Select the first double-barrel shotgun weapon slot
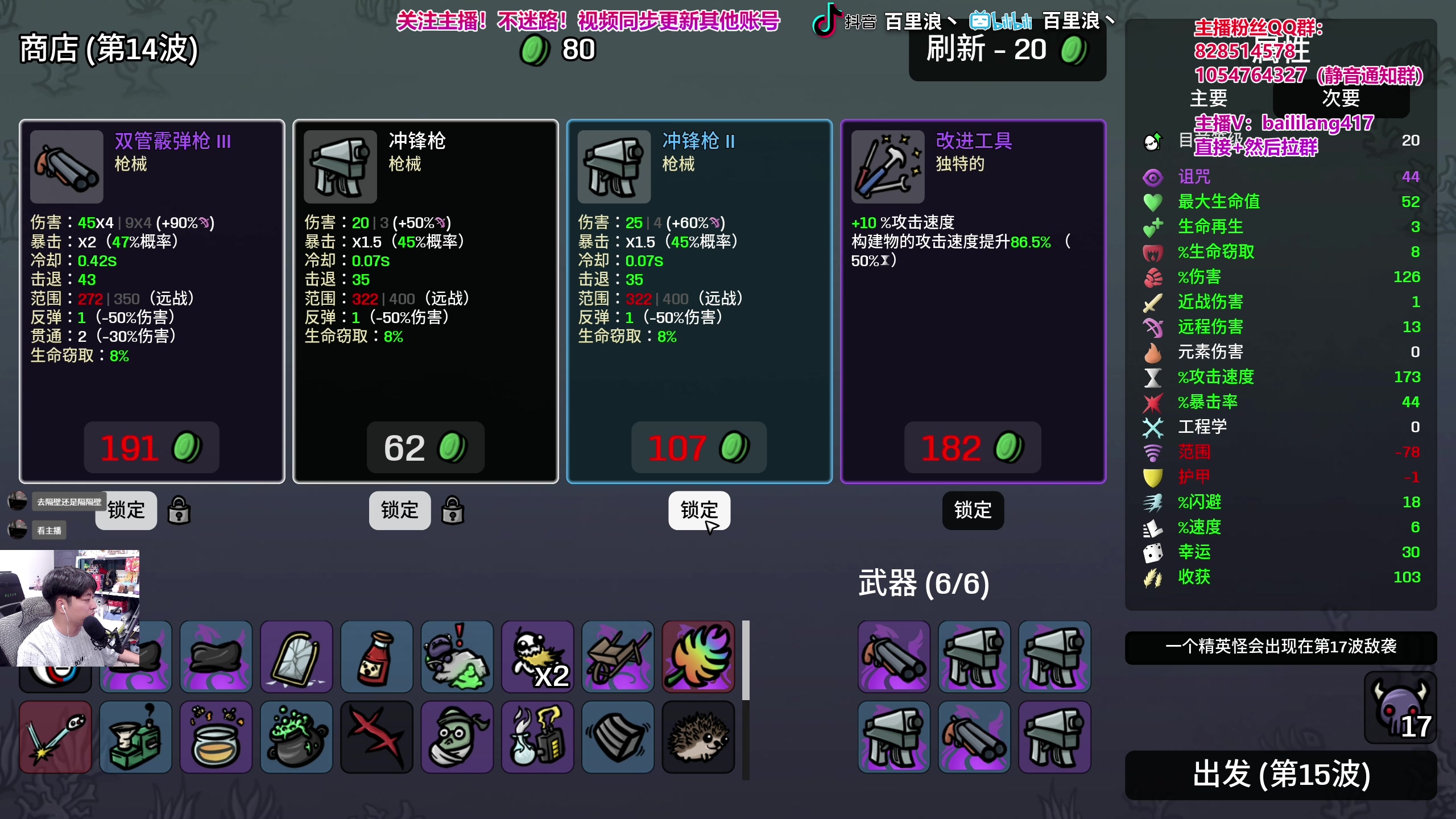1456x819 pixels. point(894,657)
